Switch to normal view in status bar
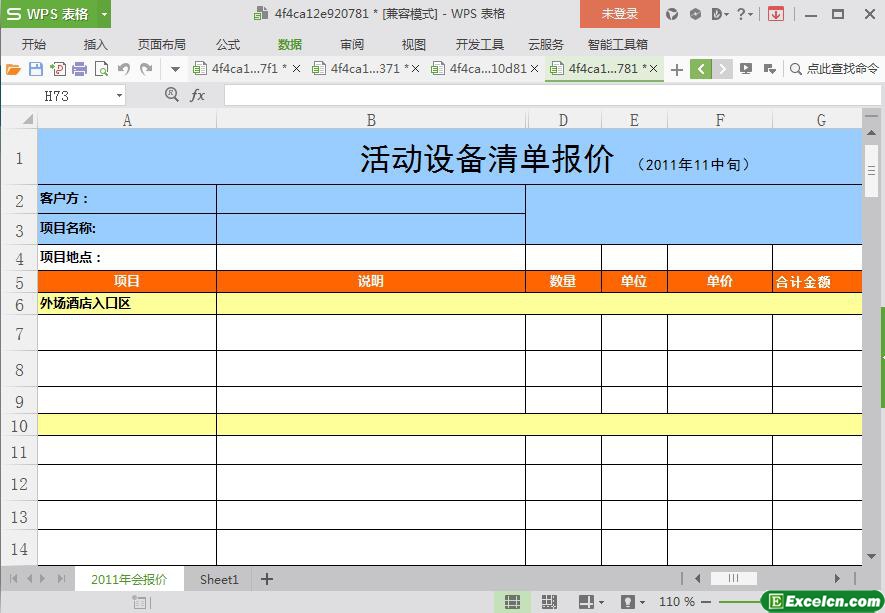 (512, 602)
